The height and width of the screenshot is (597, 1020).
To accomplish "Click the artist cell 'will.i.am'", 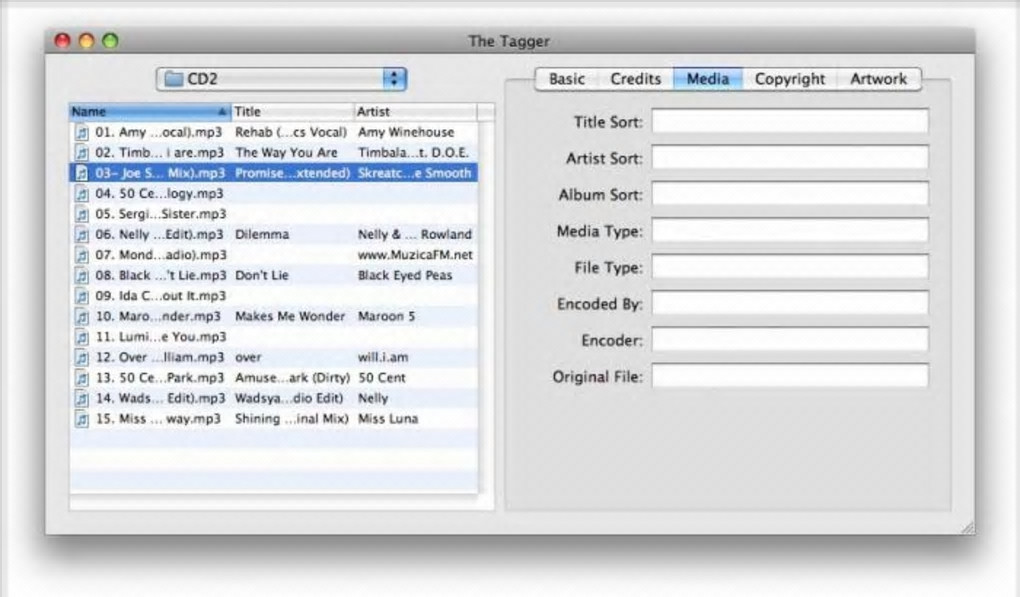I will click(383, 358).
